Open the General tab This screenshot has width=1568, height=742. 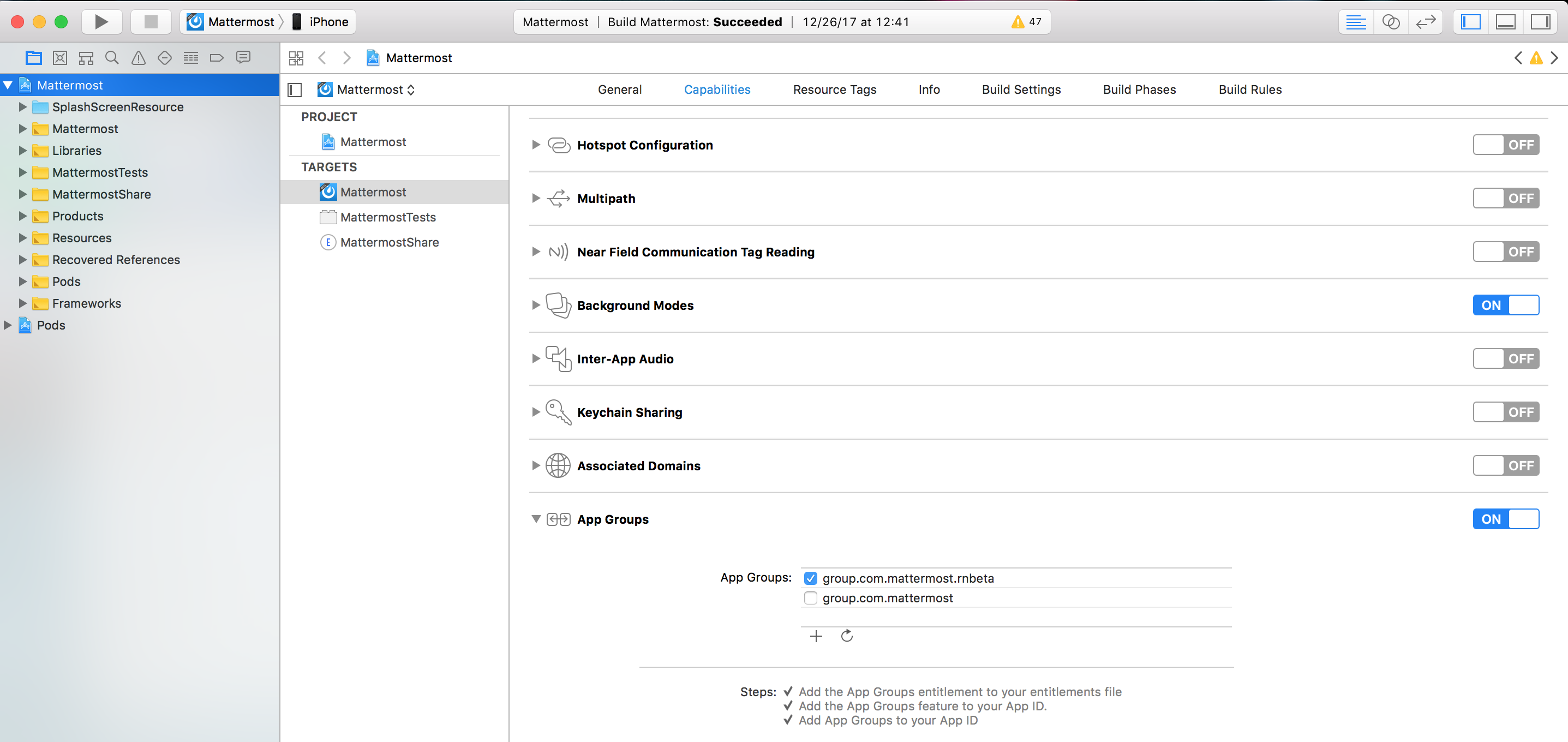tap(619, 89)
